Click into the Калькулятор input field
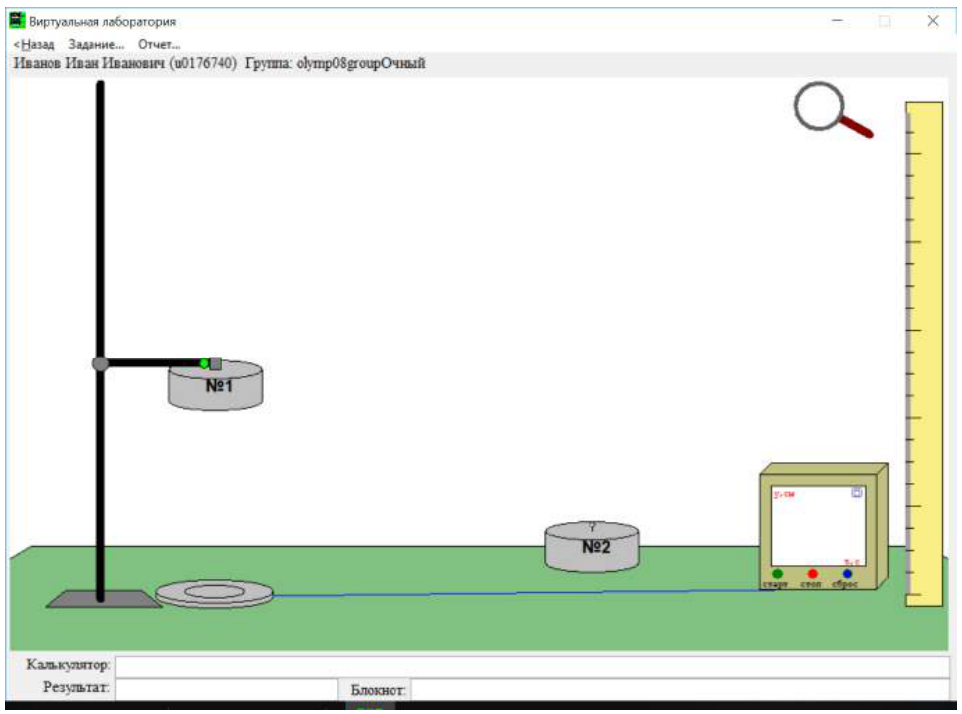Screen dimensions: 962x714 coord(532,666)
